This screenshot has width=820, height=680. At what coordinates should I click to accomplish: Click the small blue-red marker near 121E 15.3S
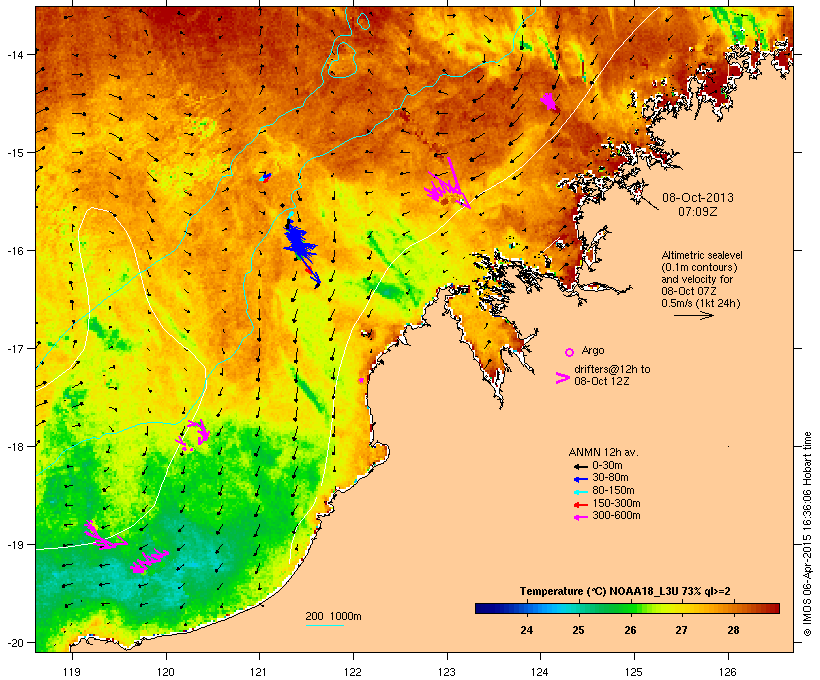pos(265,177)
